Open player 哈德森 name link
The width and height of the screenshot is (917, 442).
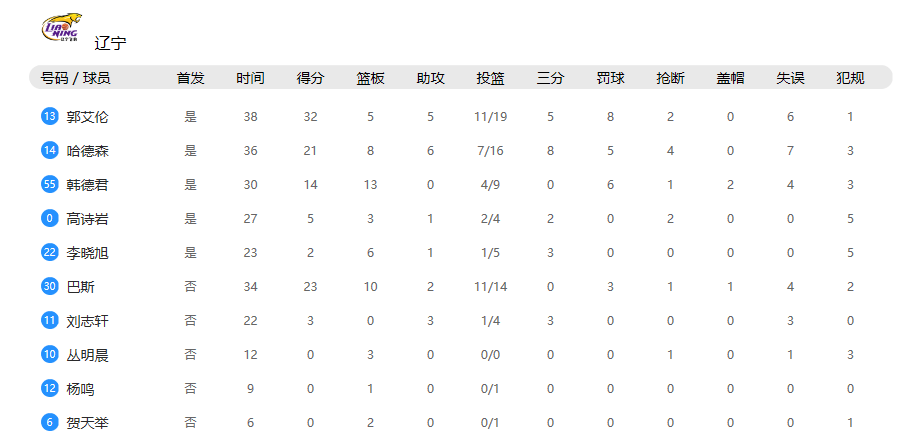coord(87,151)
